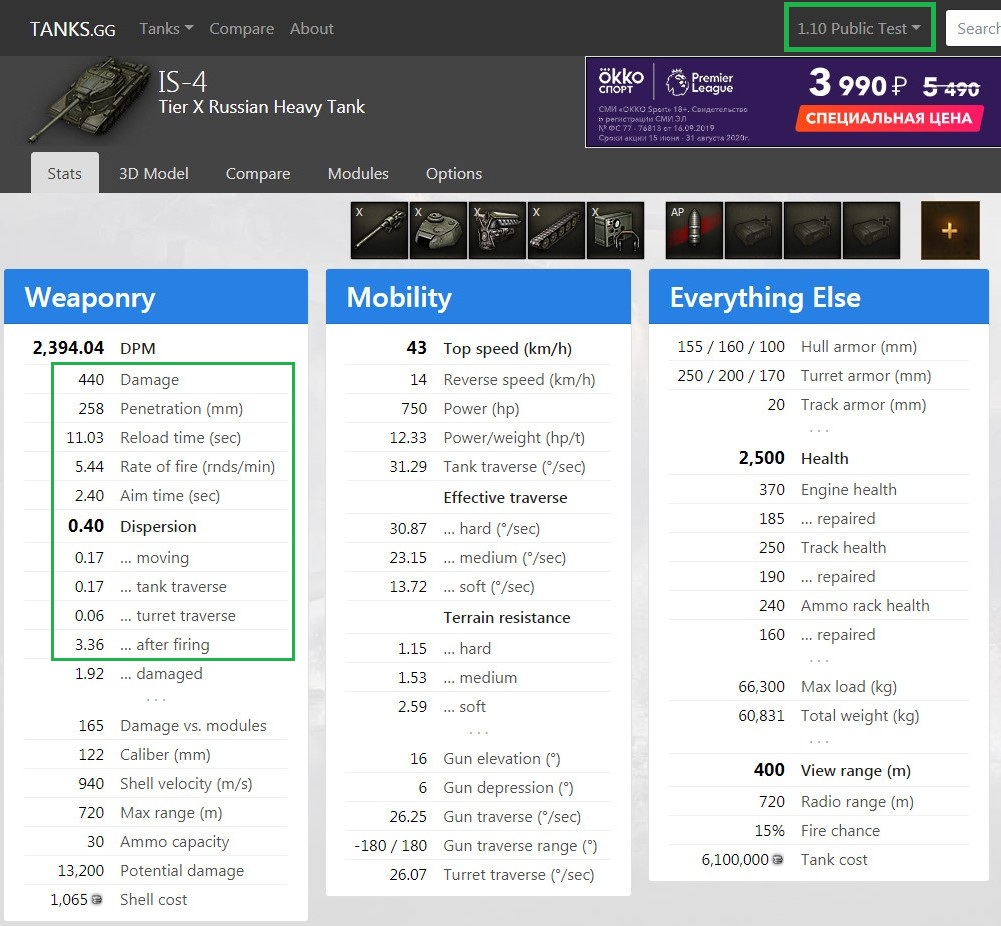
Task: Select the tier X radio module icon
Action: (x=615, y=231)
